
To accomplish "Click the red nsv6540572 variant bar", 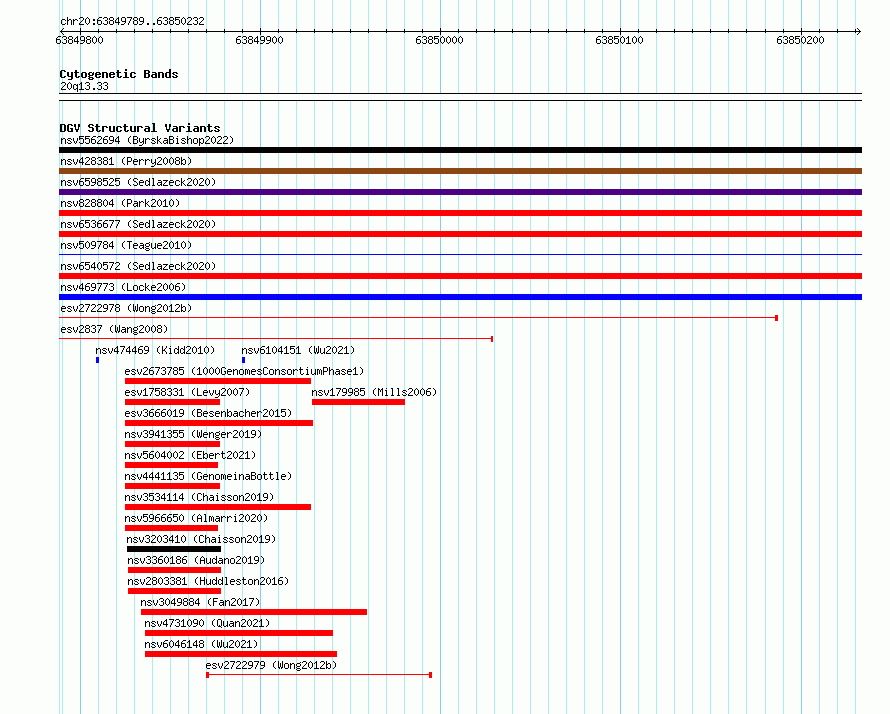I will [x=460, y=276].
